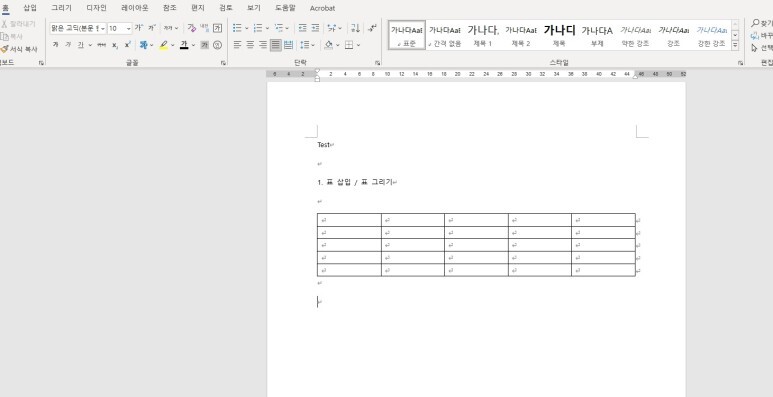This screenshot has width=773, height=397.
Task: Open the 참조 (References) tab
Action: tap(170, 8)
